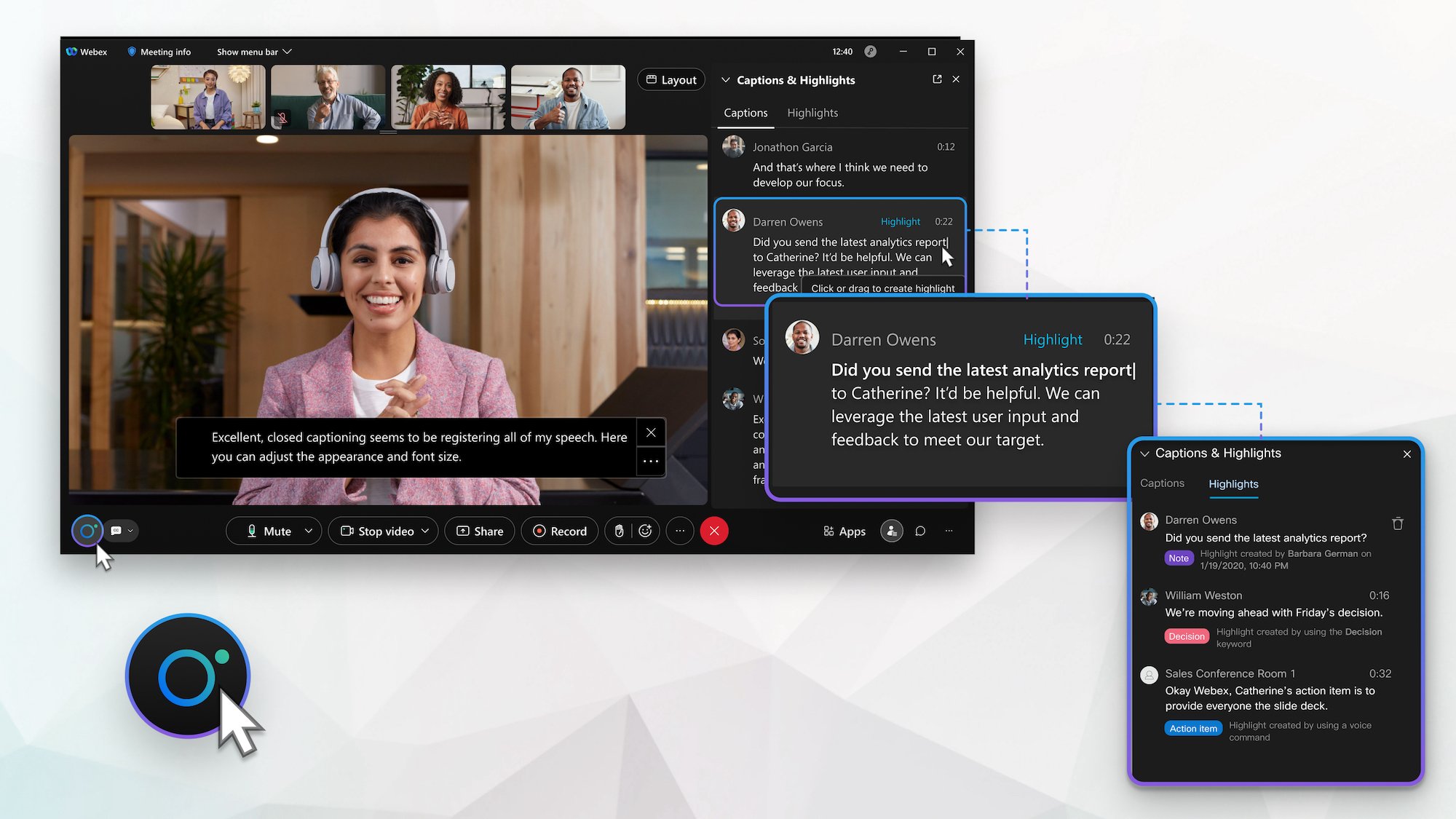Expand the Mute dropdown arrow

coord(309,531)
